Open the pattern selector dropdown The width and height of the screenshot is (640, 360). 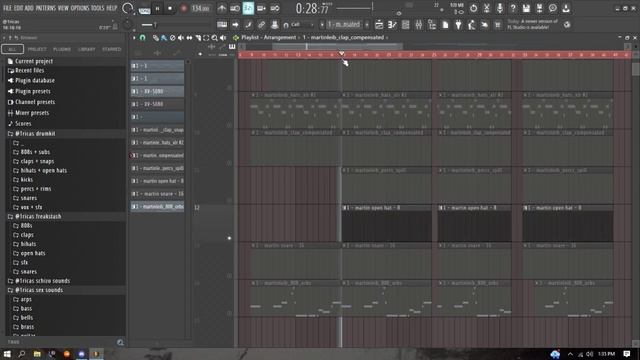[x=344, y=24]
